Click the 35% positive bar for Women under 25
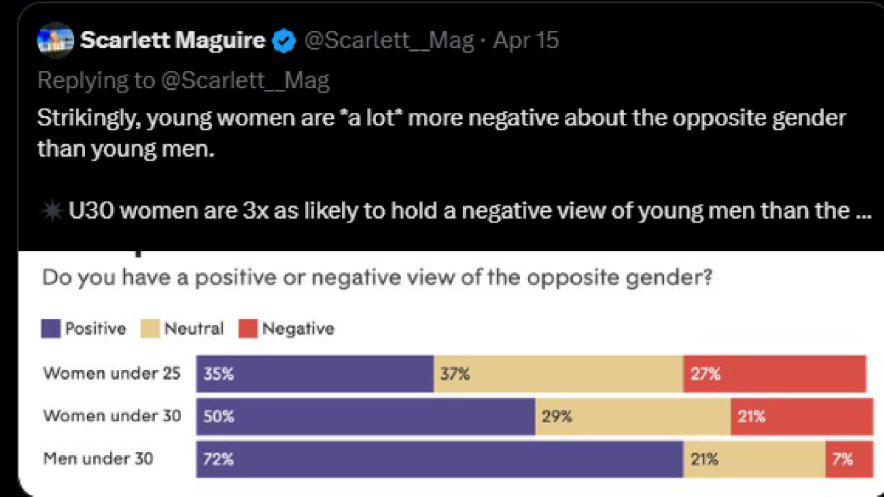This screenshot has height=497, width=884. 315,374
